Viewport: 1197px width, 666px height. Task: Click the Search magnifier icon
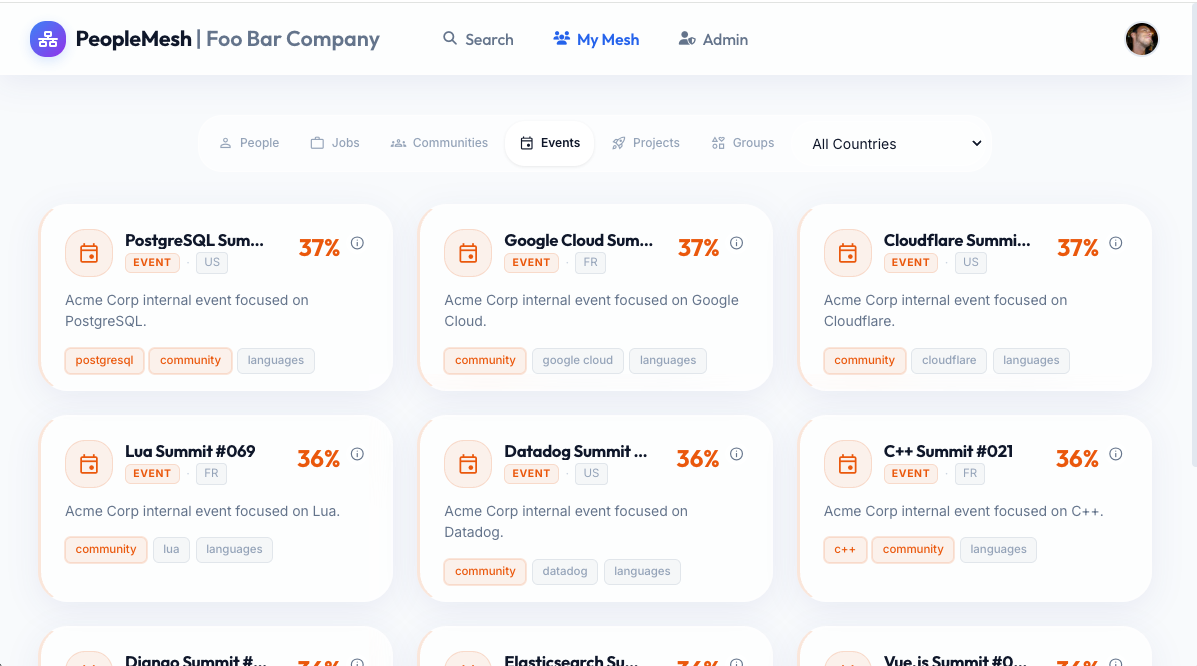tap(450, 38)
